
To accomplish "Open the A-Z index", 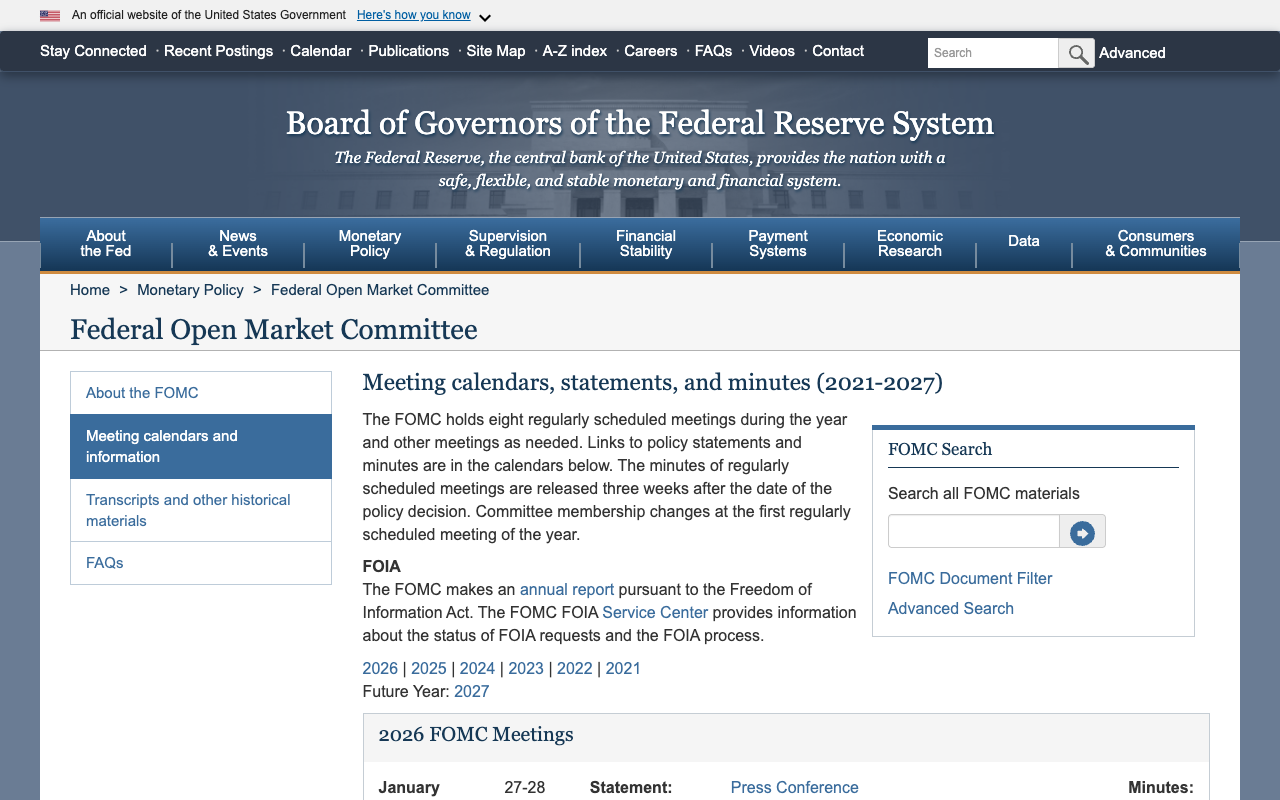I will 575,51.
